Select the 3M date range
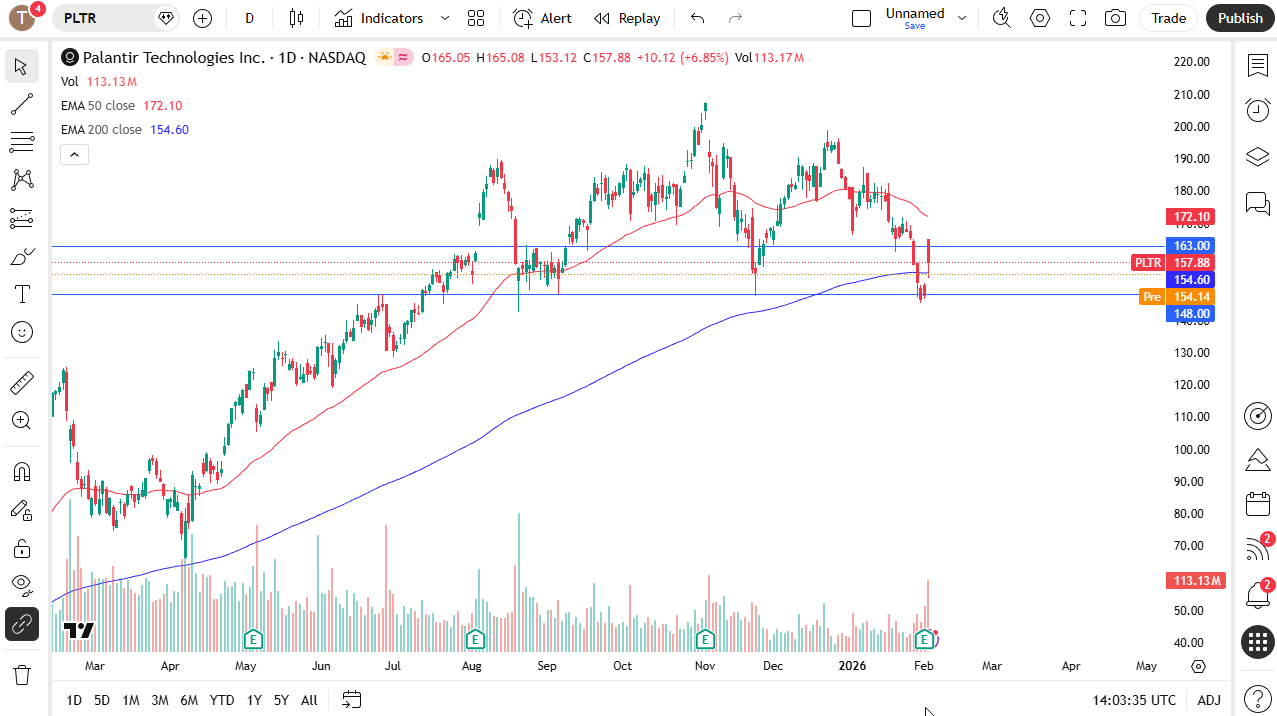Viewport: 1277px width, 716px height. [160, 700]
